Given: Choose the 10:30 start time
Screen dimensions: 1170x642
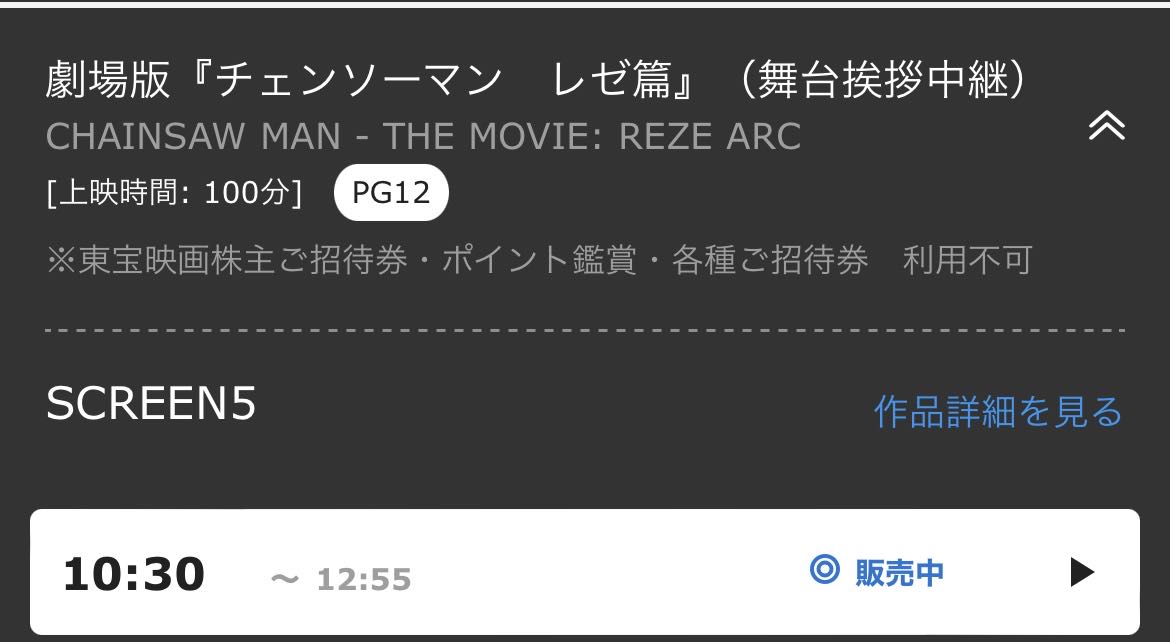Looking at the screenshot, I should 134,574.
